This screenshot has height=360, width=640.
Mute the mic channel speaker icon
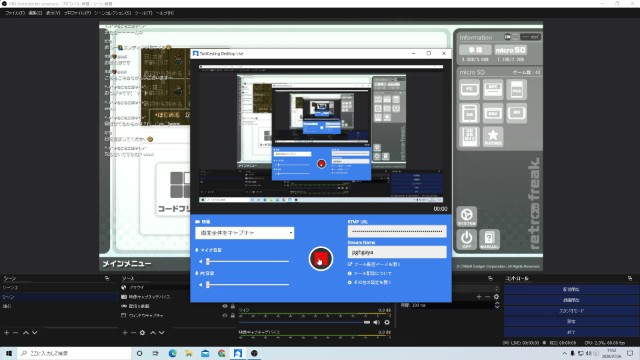click(x=376, y=322)
